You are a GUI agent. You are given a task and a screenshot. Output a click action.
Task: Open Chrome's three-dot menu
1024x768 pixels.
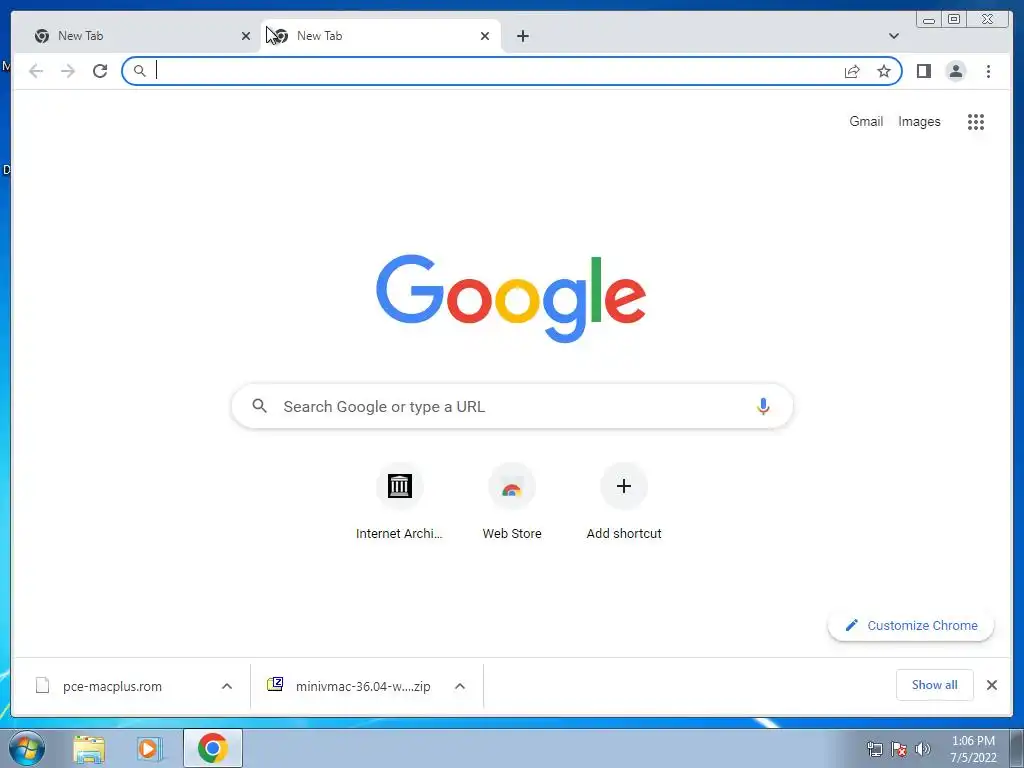point(988,71)
